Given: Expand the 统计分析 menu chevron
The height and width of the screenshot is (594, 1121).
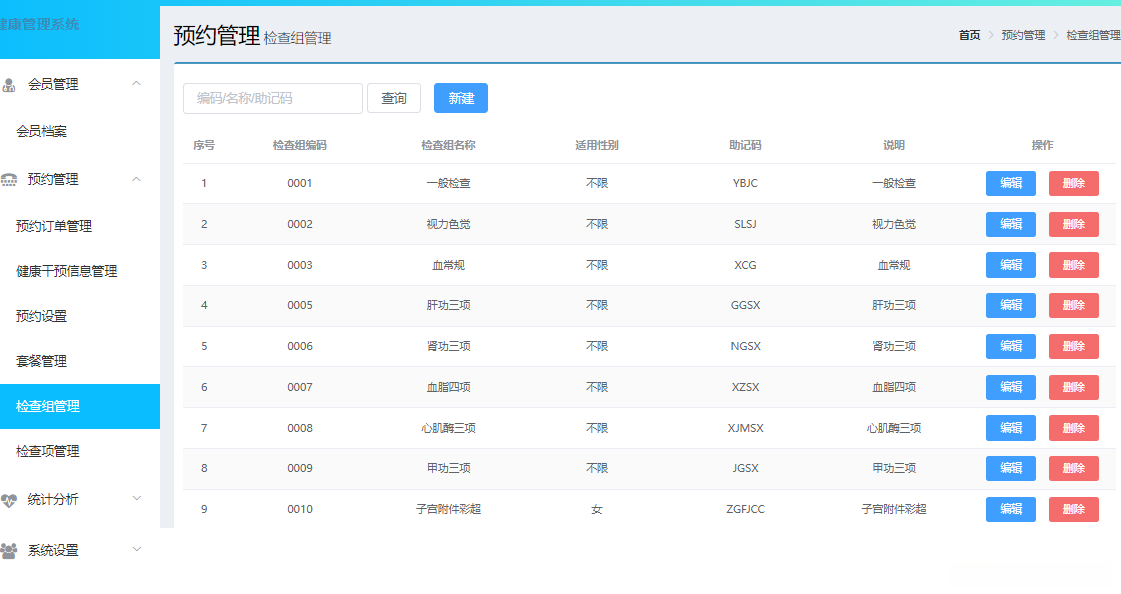Looking at the screenshot, I should 137,498.
